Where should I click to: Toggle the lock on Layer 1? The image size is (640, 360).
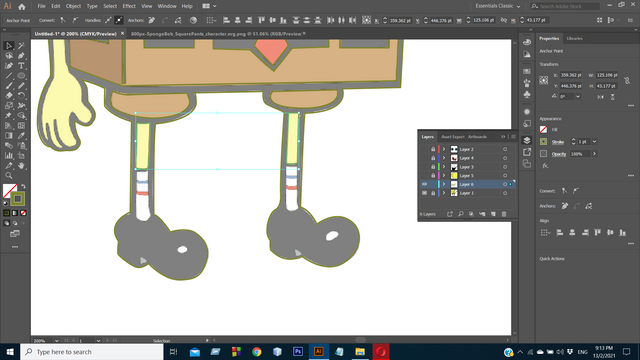433,193
